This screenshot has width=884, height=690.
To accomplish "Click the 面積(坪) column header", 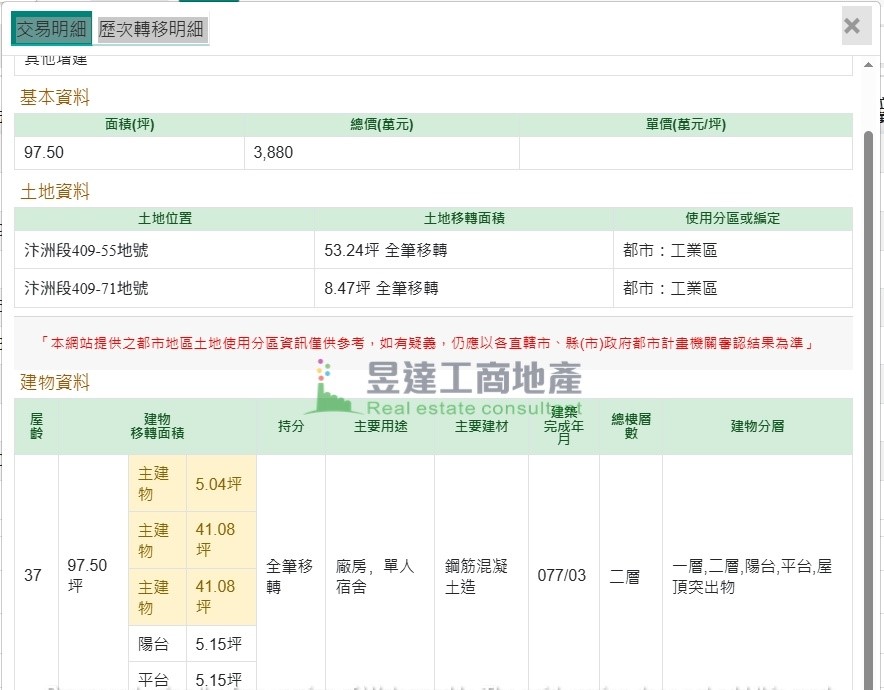I will 129,125.
